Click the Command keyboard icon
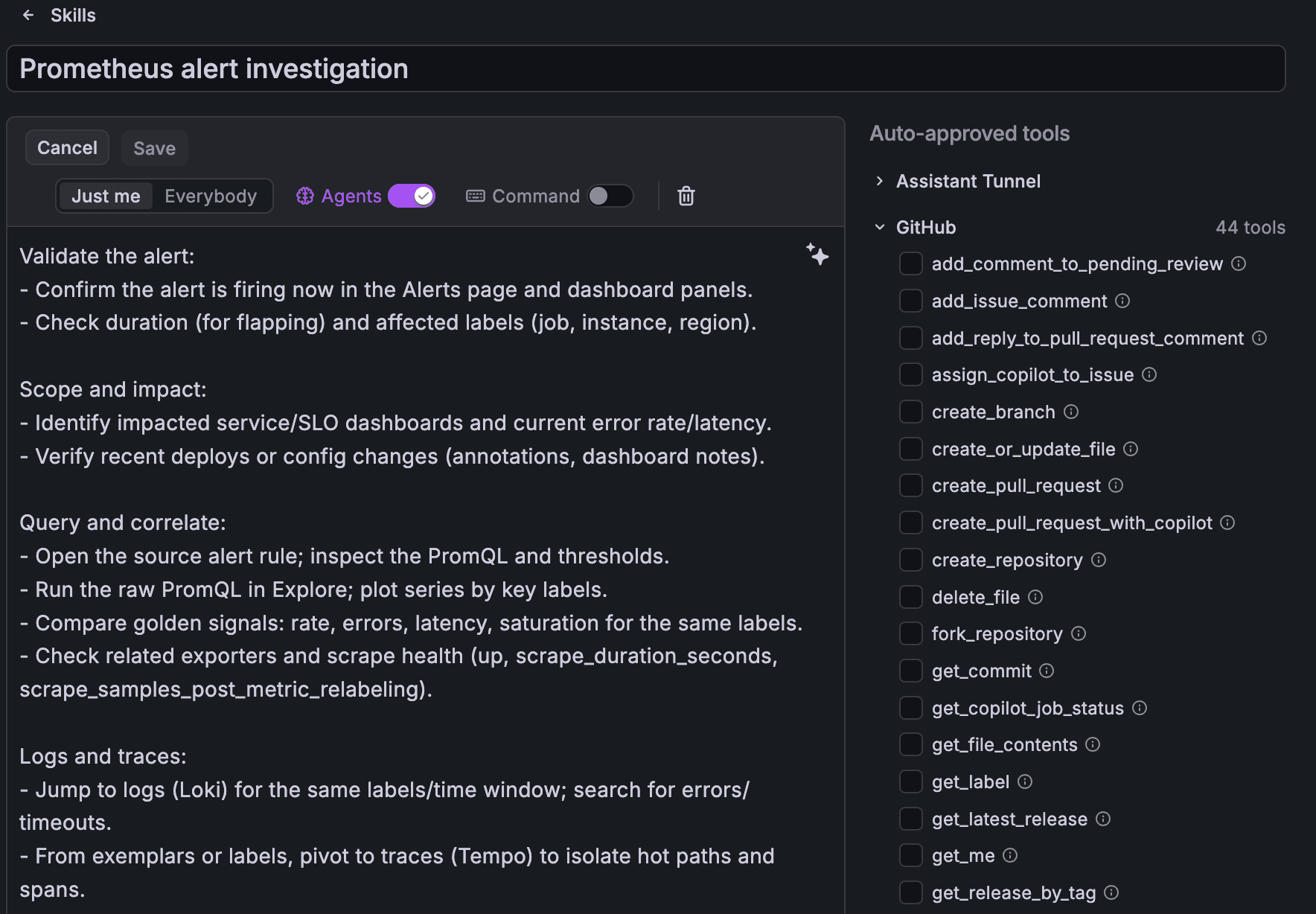 [x=476, y=196]
